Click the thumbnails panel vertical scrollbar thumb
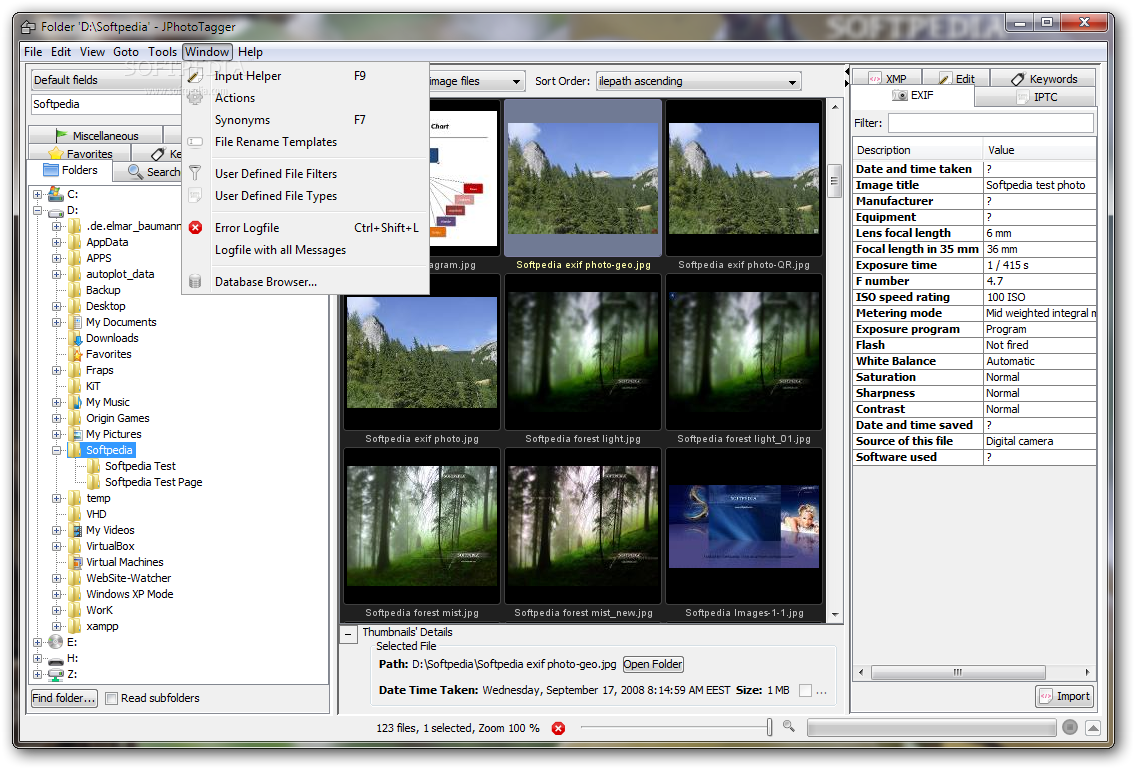1135x769 pixels. pyautogui.click(x=835, y=181)
